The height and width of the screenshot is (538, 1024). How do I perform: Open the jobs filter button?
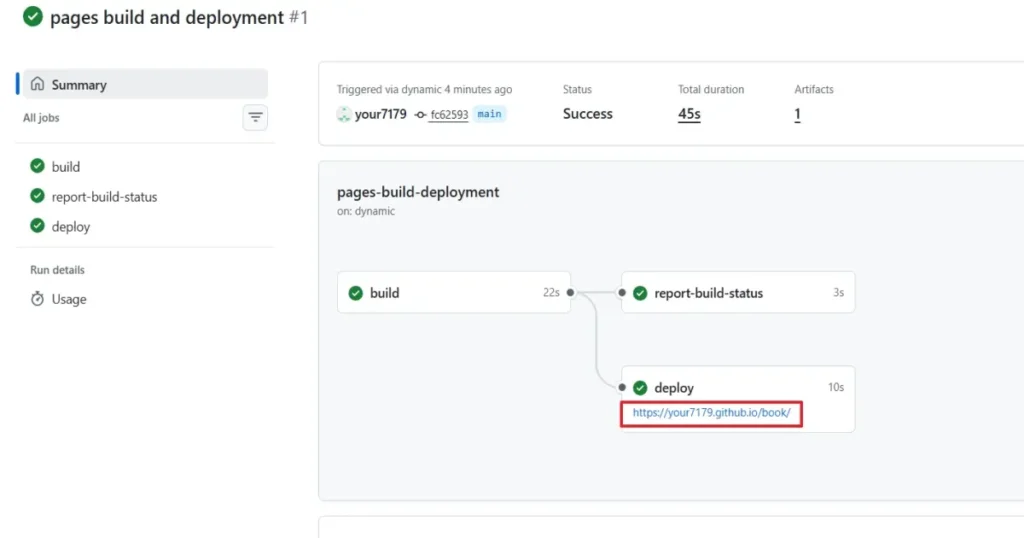[x=255, y=118]
